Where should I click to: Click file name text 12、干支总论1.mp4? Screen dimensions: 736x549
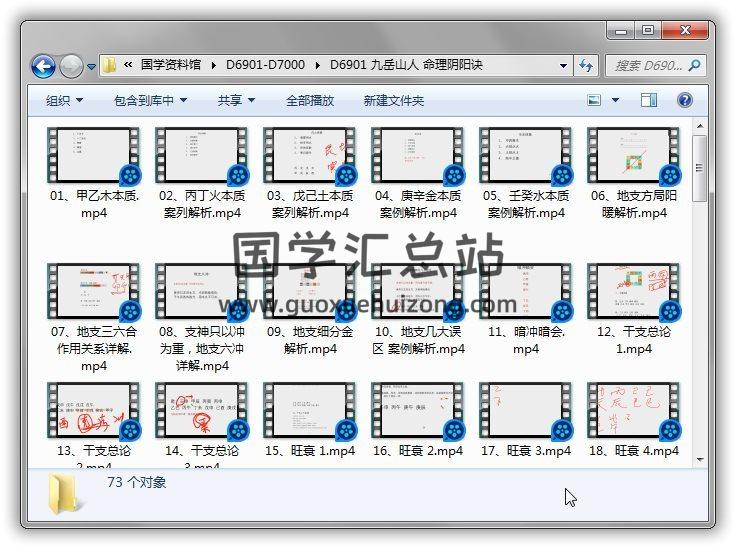coord(634,340)
